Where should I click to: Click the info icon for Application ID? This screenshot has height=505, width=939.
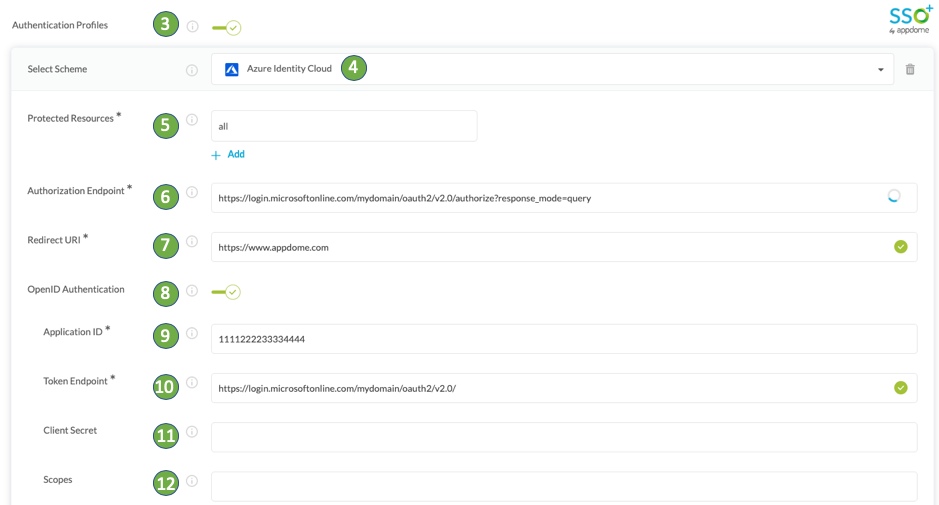pos(192,333)
